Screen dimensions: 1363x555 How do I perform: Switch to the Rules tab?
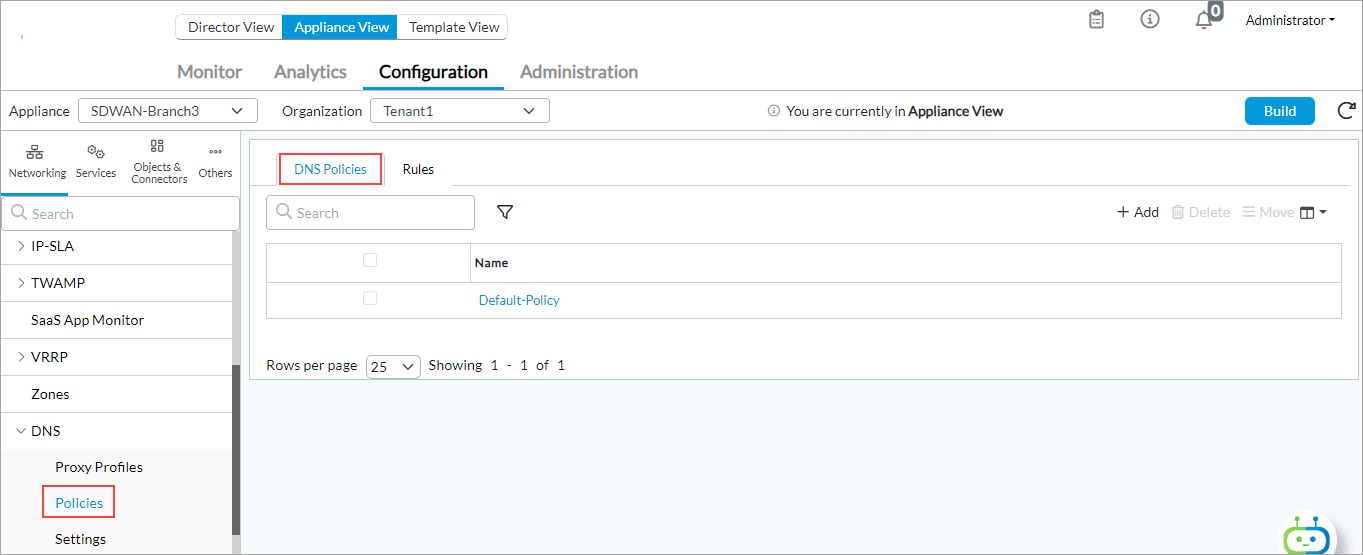[x=418, y=169]
